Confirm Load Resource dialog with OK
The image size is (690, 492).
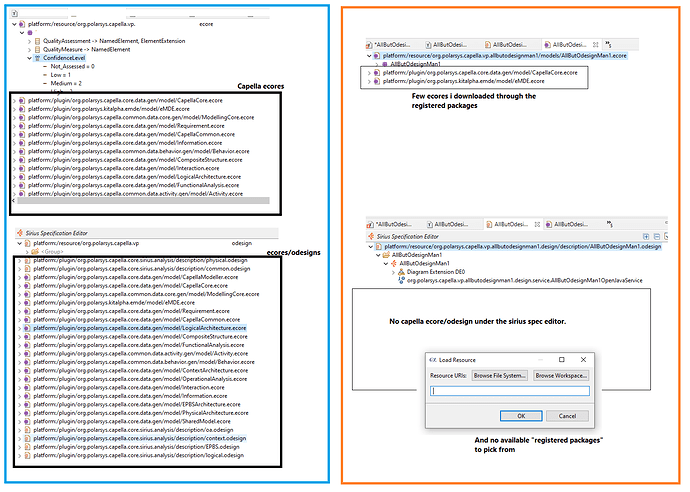pyautogui.click(x=521, y=416)
